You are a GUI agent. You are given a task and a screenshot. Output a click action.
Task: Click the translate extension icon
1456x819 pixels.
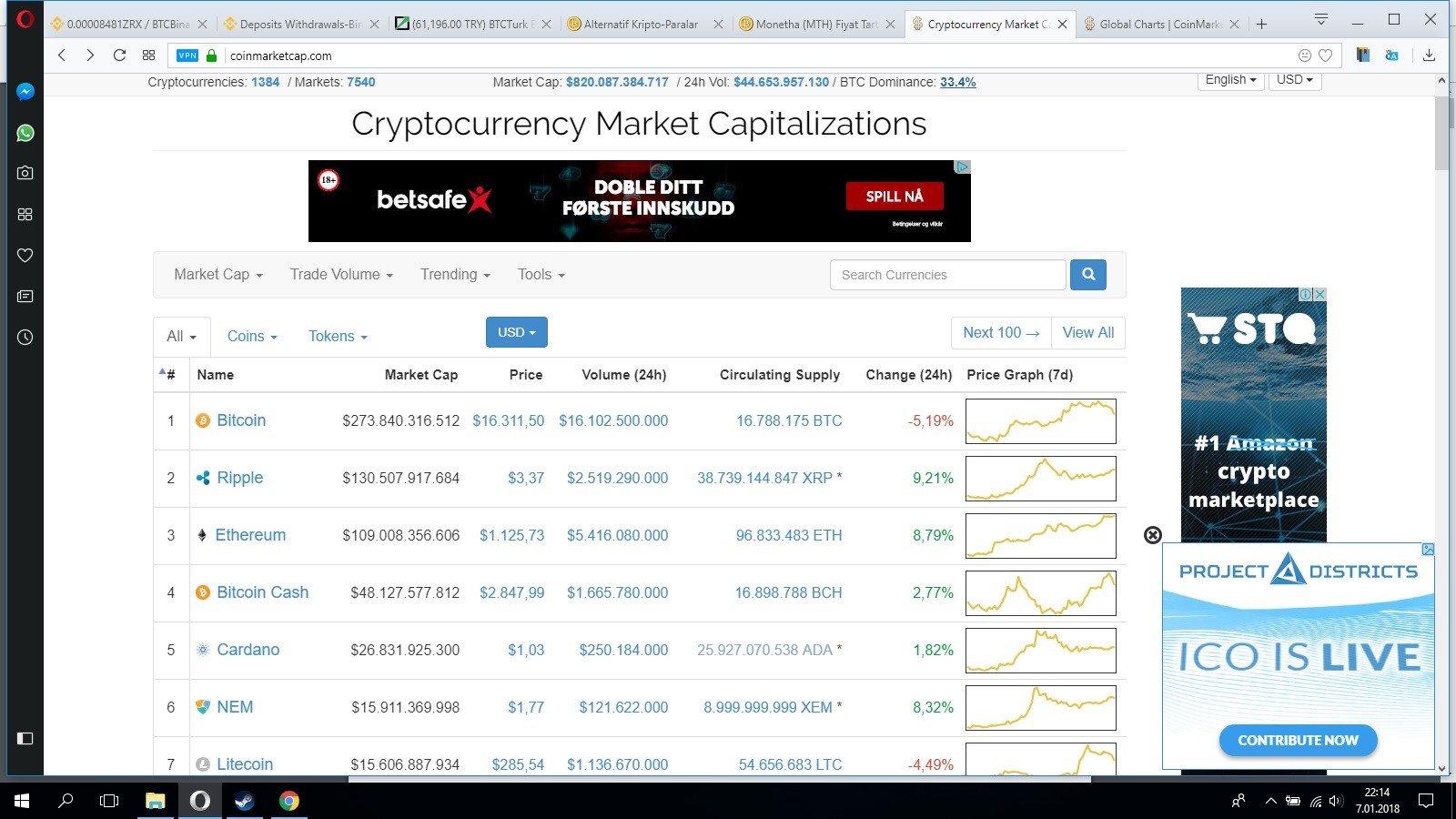[1391, 56]
